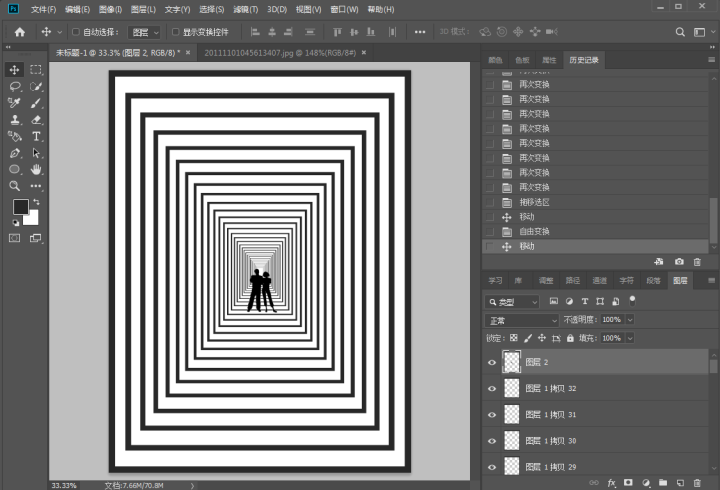
Task: Click the foreground color swatch
Action: point(21,207)
